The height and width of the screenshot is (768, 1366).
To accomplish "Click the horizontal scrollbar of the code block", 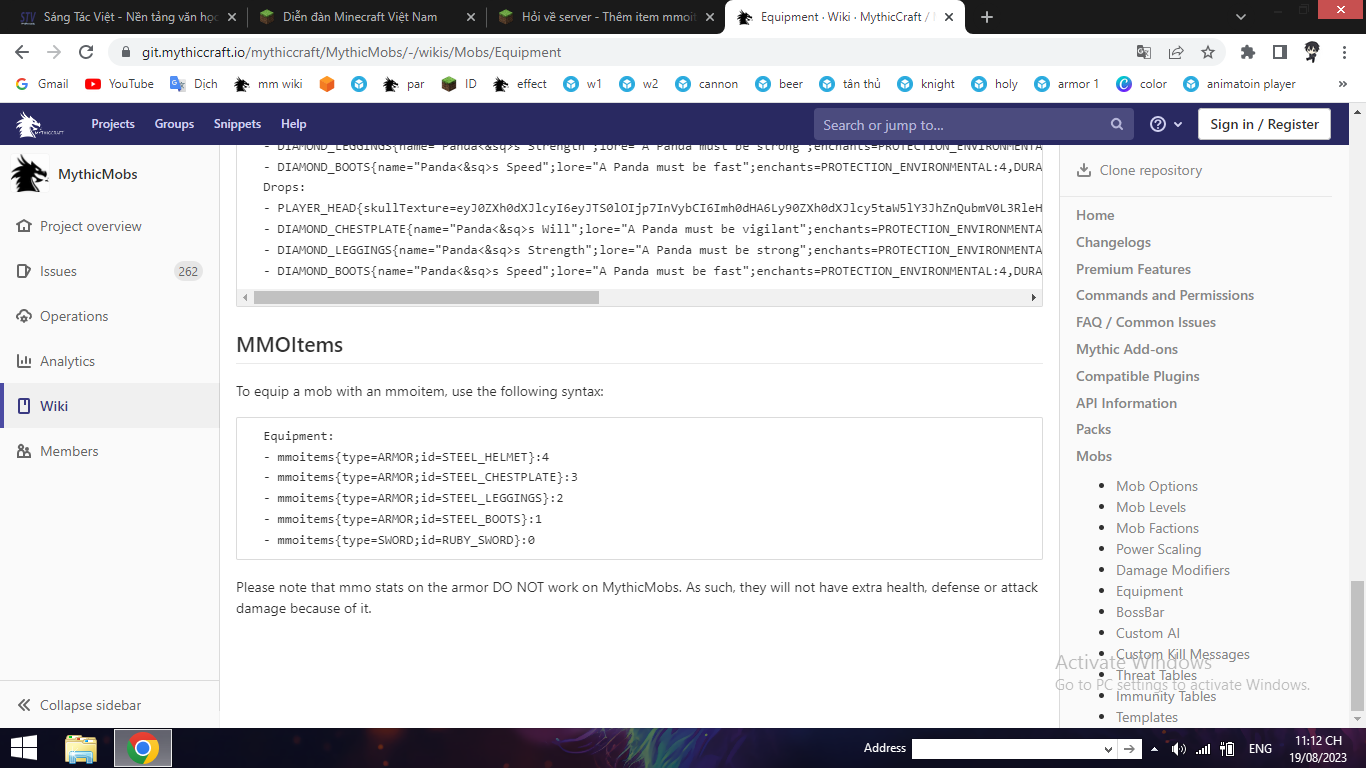I will 426,297.
